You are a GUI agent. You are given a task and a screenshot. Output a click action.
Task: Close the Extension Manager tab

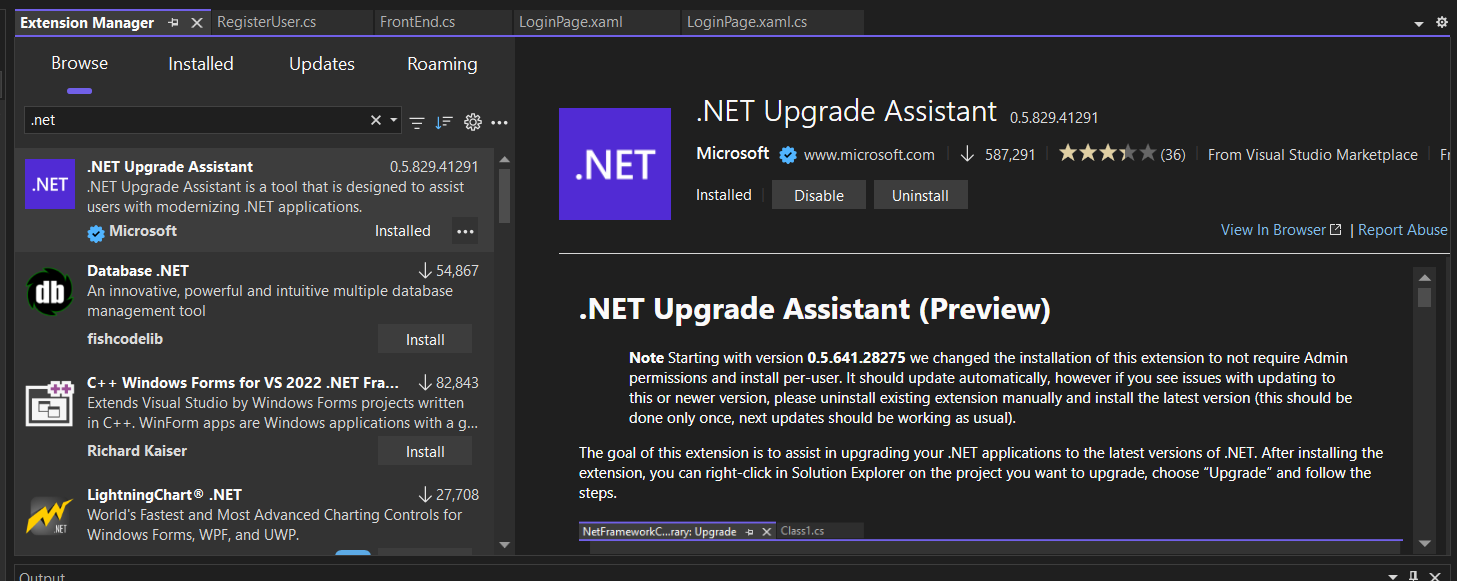click(x=196, y=22)
